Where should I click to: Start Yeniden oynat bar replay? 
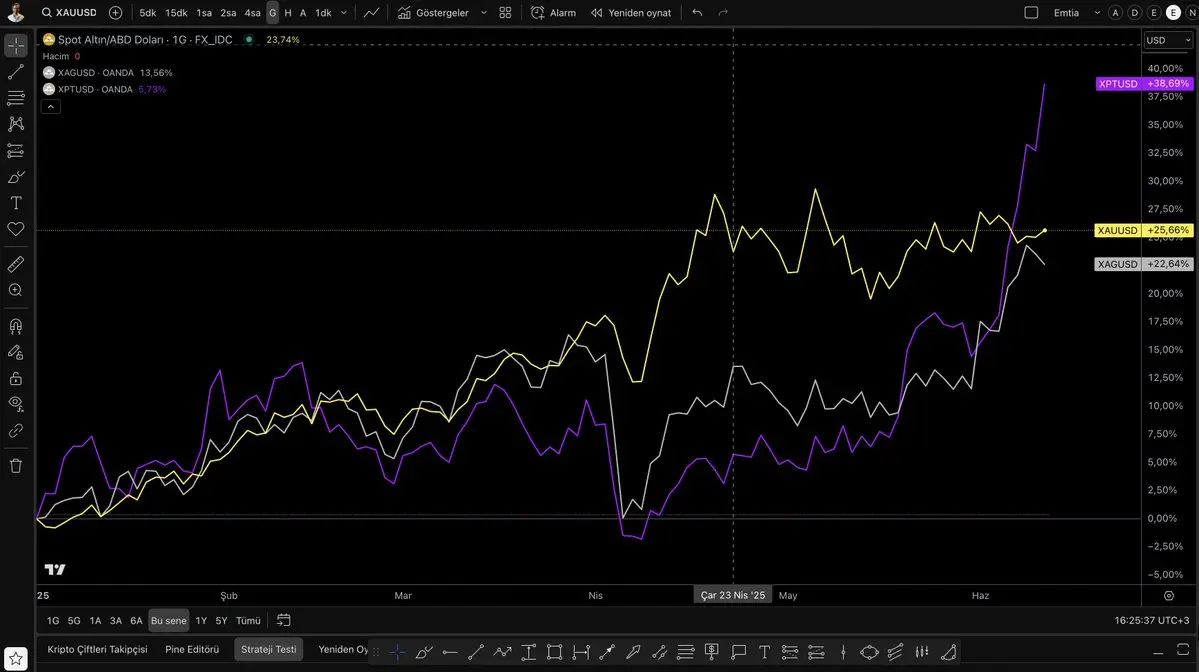(x=631, y=13)
